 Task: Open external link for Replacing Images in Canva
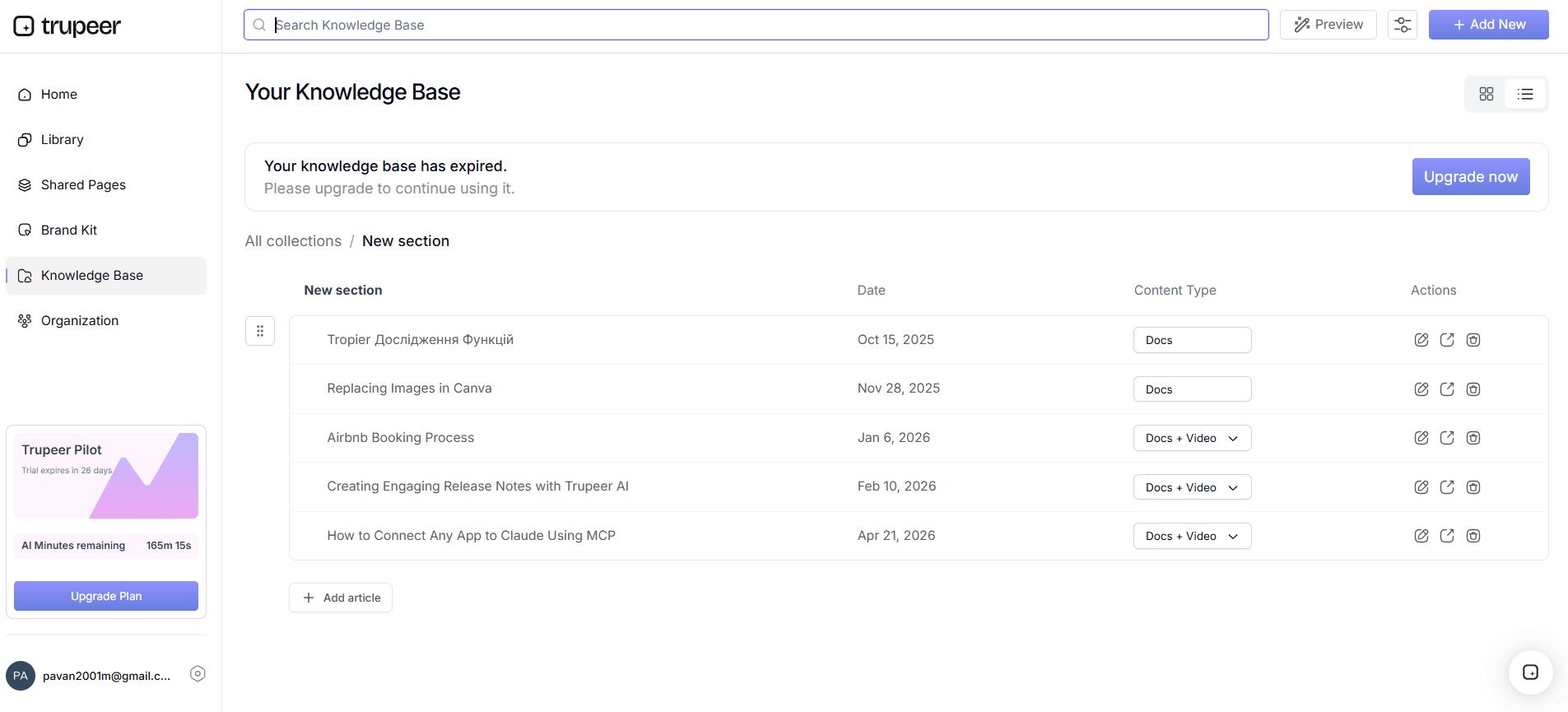1447,389
